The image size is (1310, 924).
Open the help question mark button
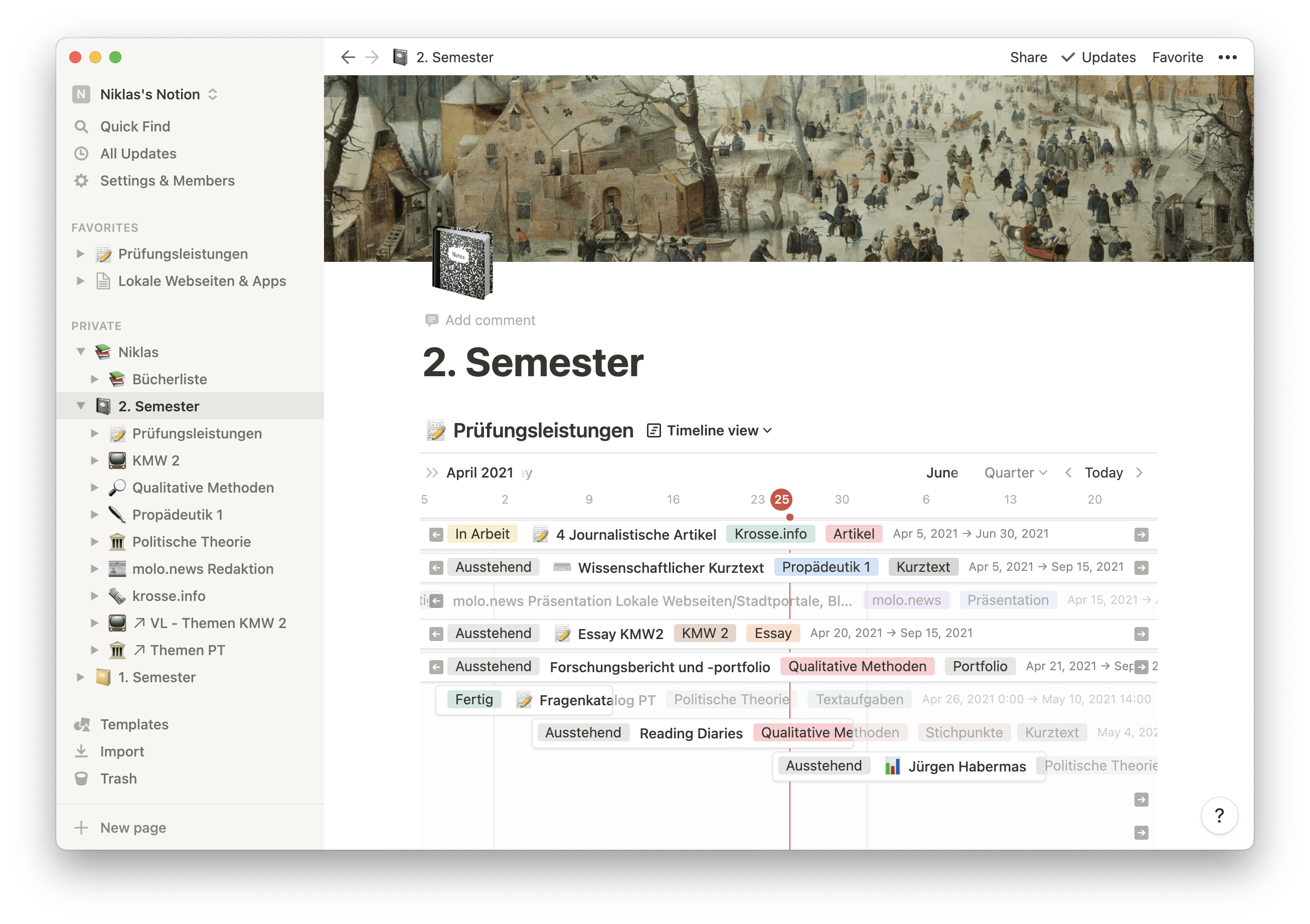coord(1219,816)
